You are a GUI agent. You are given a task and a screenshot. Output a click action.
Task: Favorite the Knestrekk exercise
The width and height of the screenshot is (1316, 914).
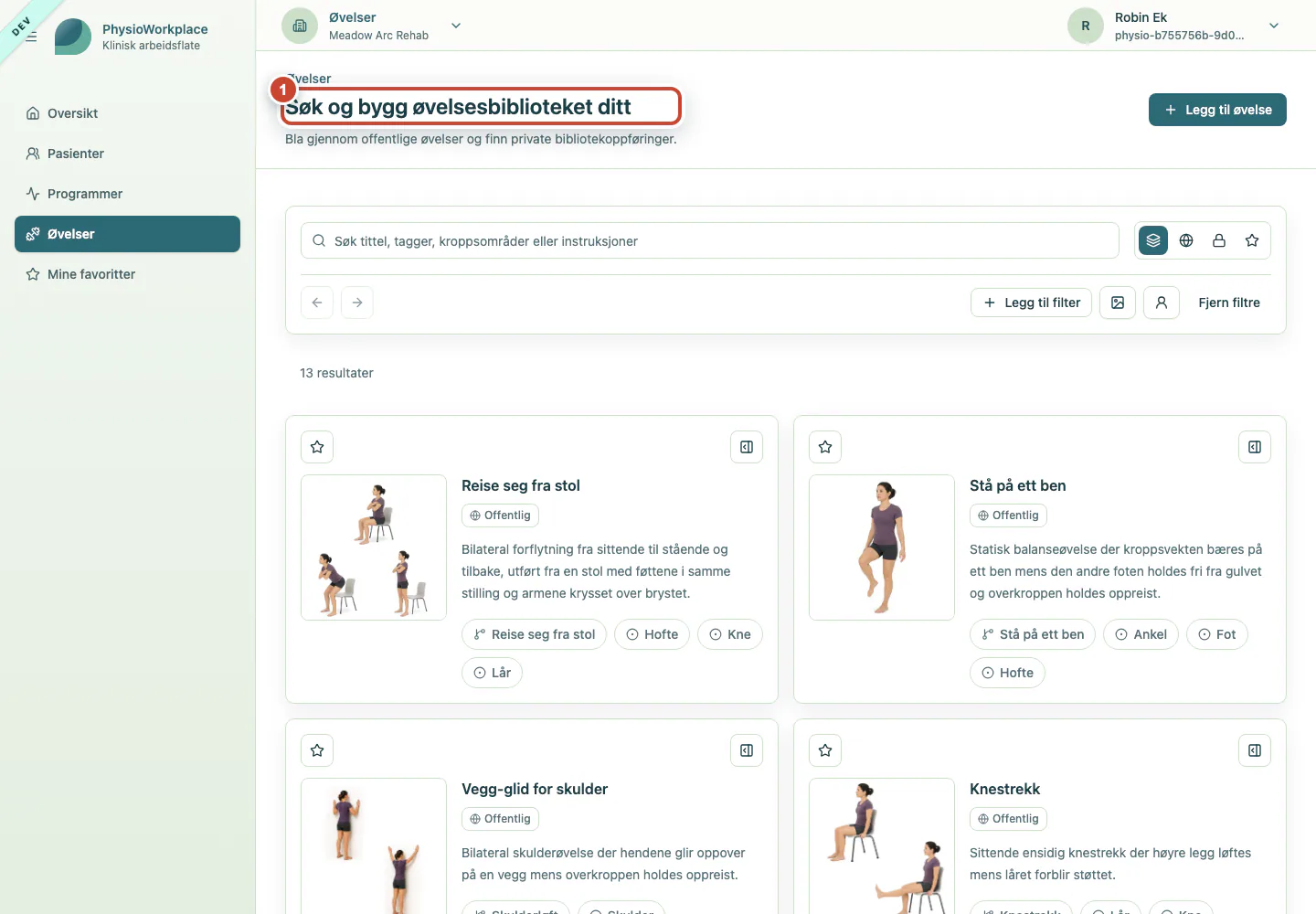(825, 750)
